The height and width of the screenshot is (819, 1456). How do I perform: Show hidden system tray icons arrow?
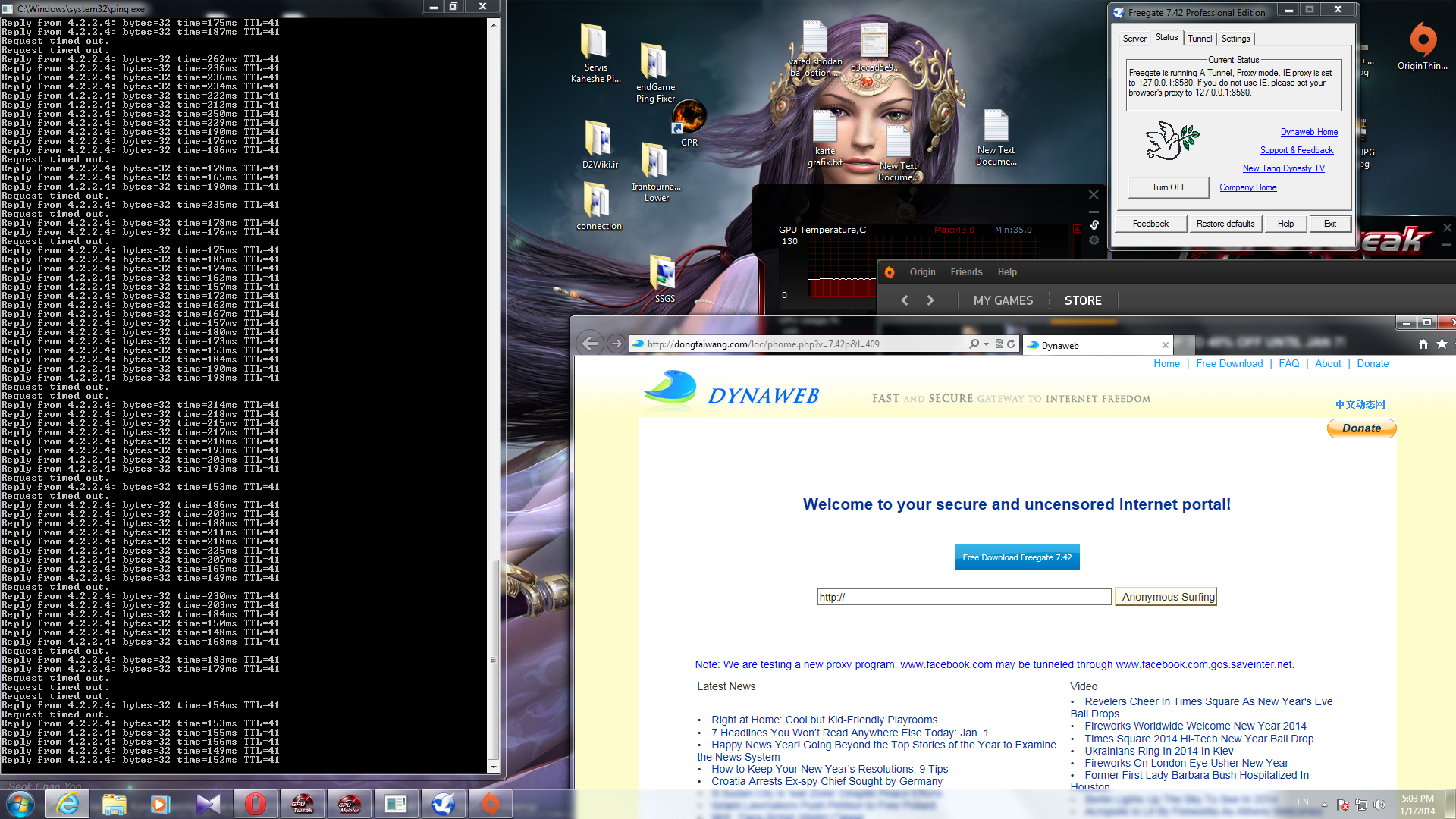[1324, 805]
